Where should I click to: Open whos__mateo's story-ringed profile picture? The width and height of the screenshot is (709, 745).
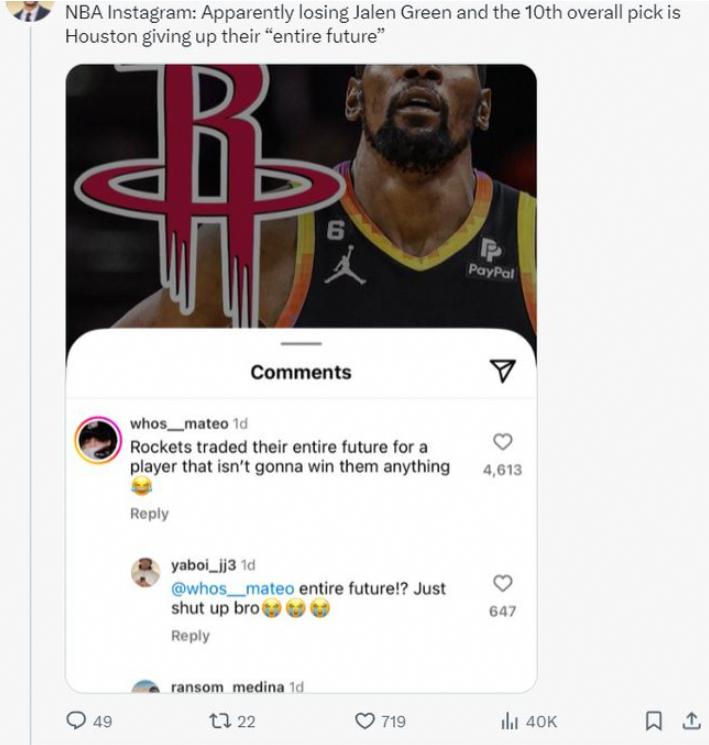98,440
